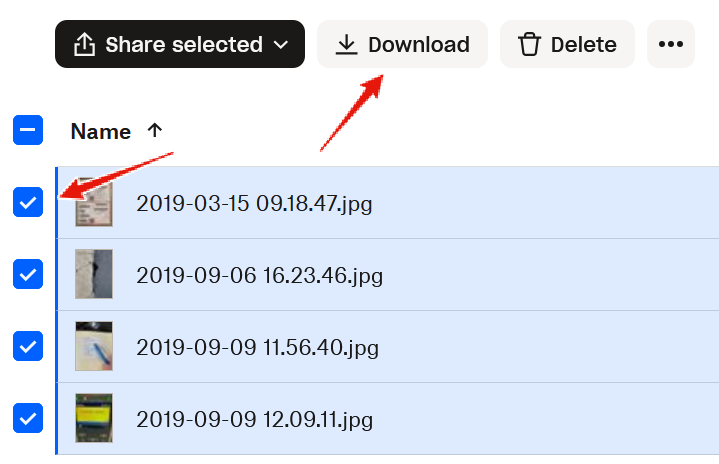This screenshot has width=719, height=464.
Task: Uncheck the 2019-03-15 09.18.47.jpg checkbox
Action: coord(28,203)
